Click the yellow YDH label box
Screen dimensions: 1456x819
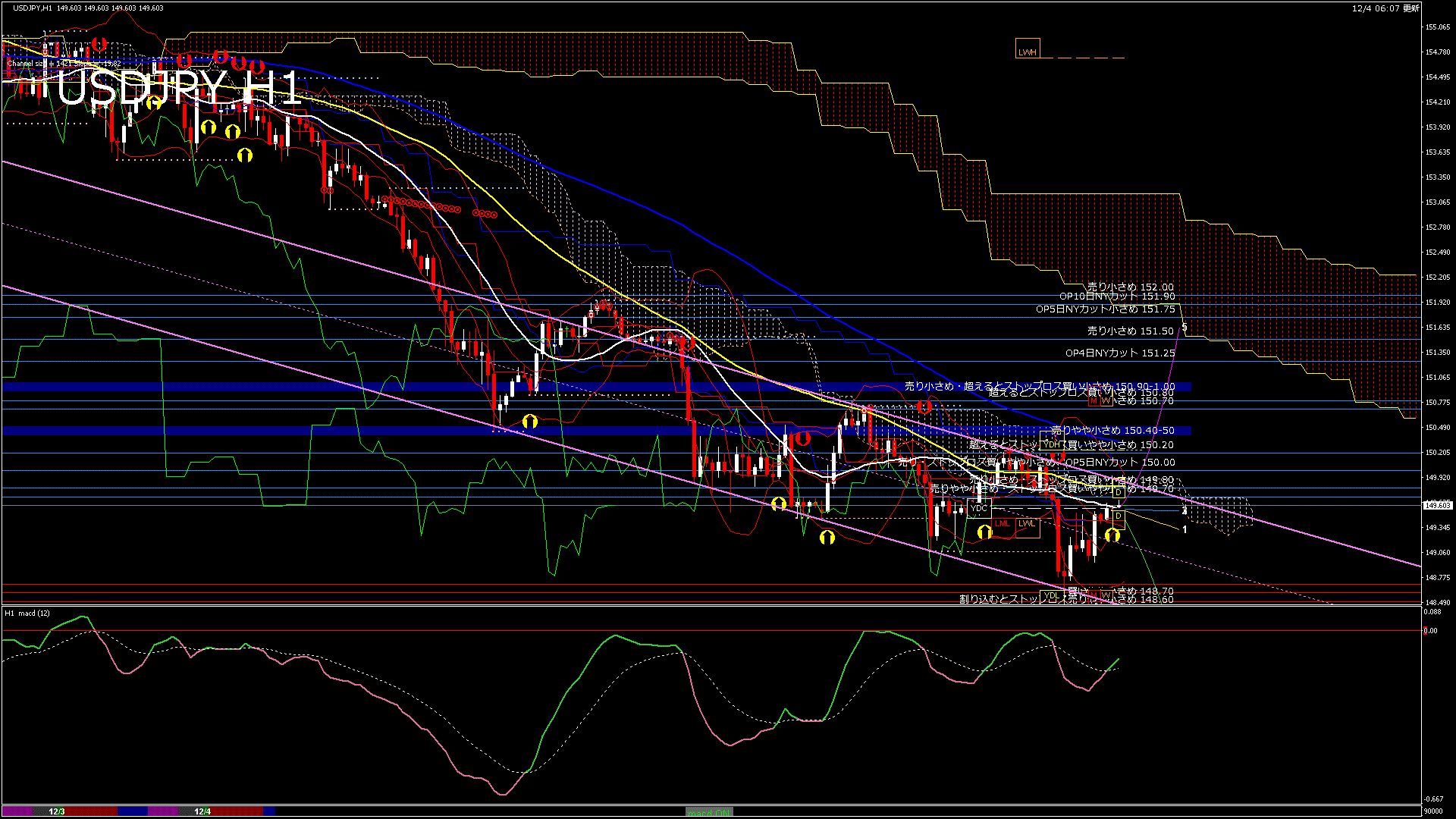[x=1052, y=444]
